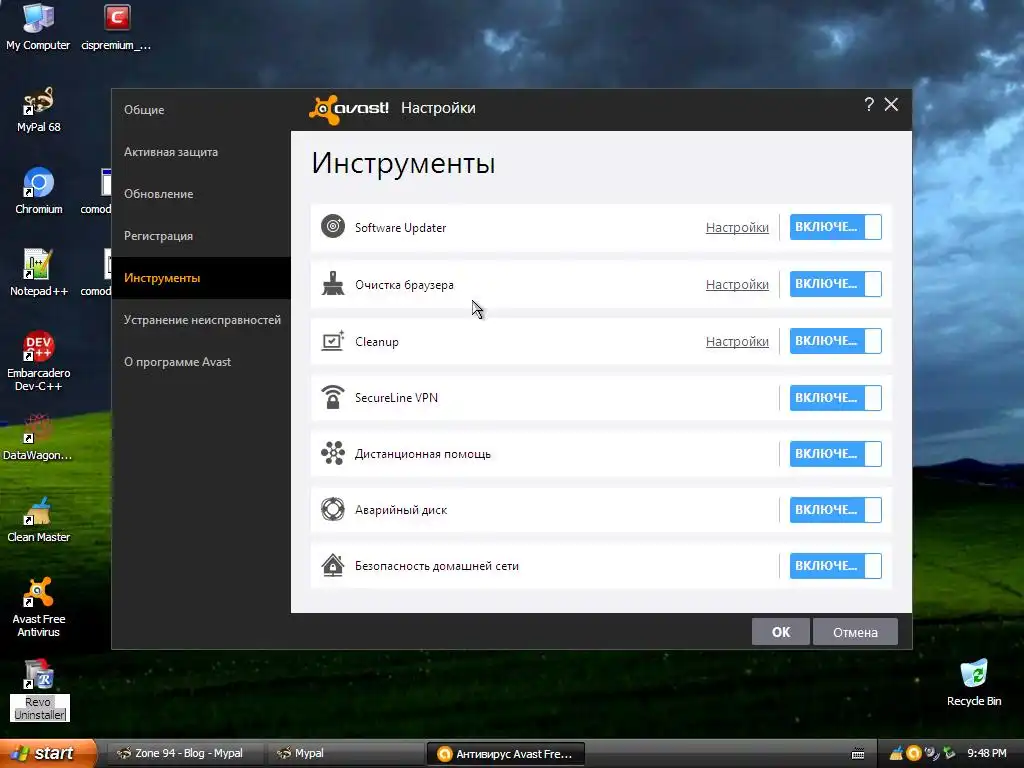Image resolution: width=1024 pixels, height=768 pixels.
Task: Select the Embarcadero Dev-C++ desktop icon
Action: tap(39, 360)
